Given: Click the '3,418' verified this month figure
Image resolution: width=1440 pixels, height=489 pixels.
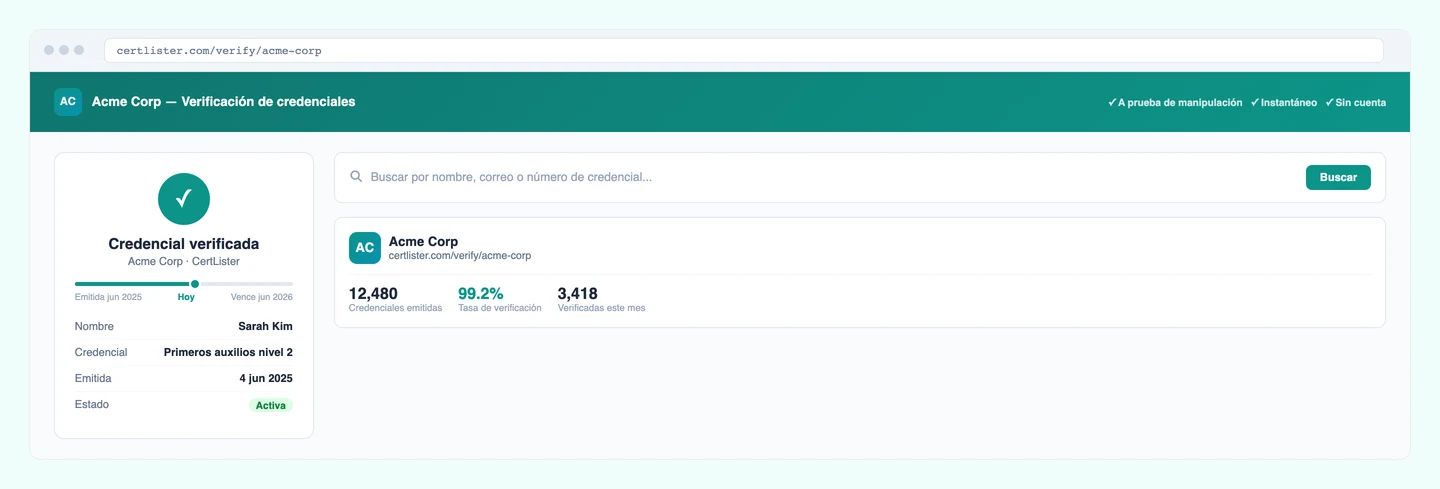Looking at the screenshot, I should (x=577, y=293).
